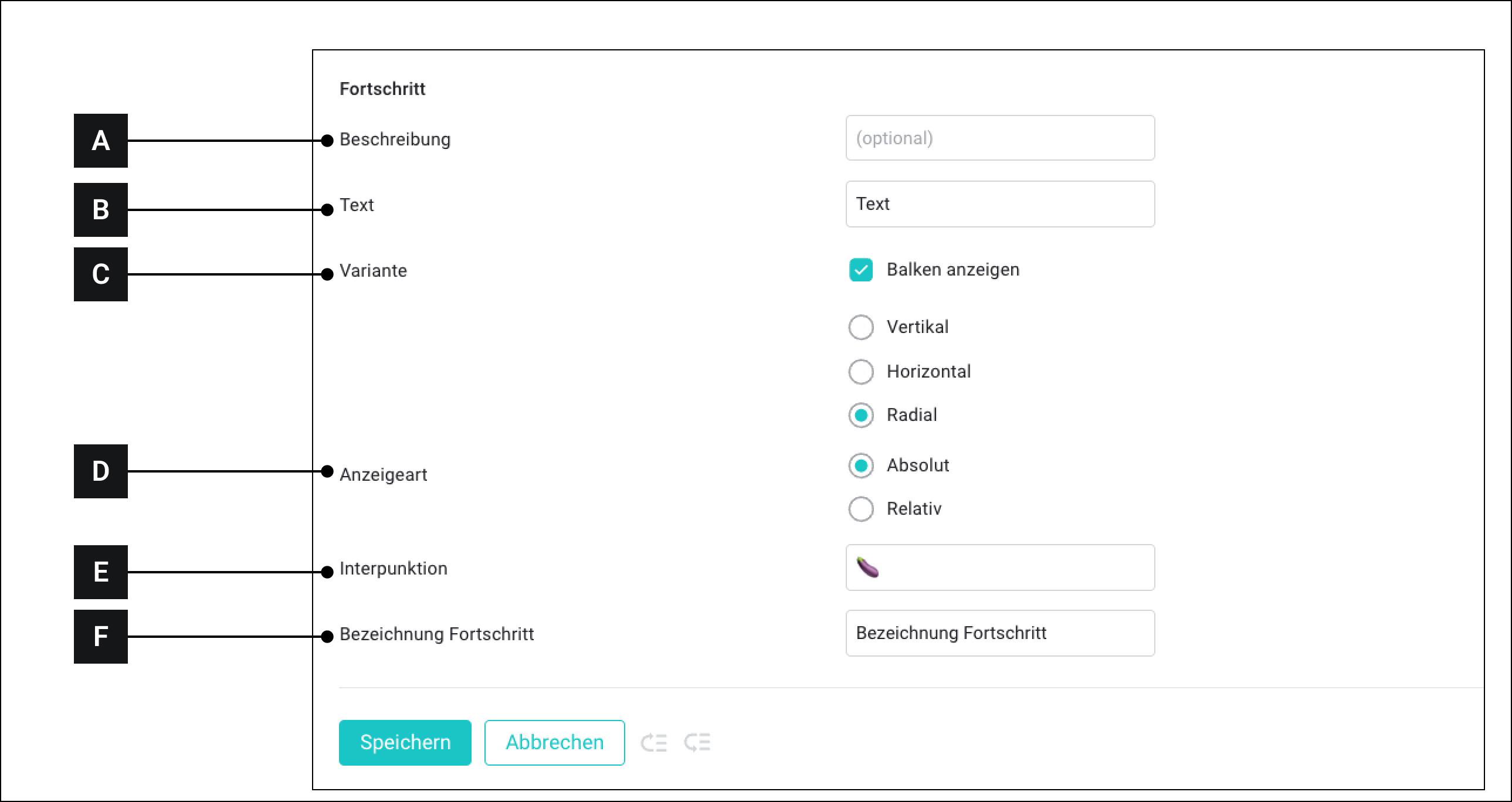This screenshot has height=802, width=1512.
Task: Click the Abbrechen button
Action: pos(554,743)
